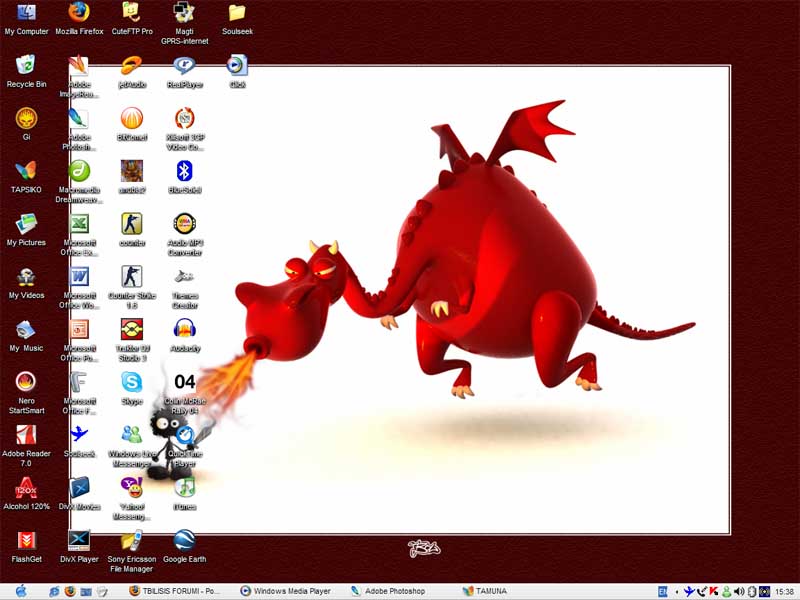Activate the Adobe Photoshop taskbar button

click(389, 591)
